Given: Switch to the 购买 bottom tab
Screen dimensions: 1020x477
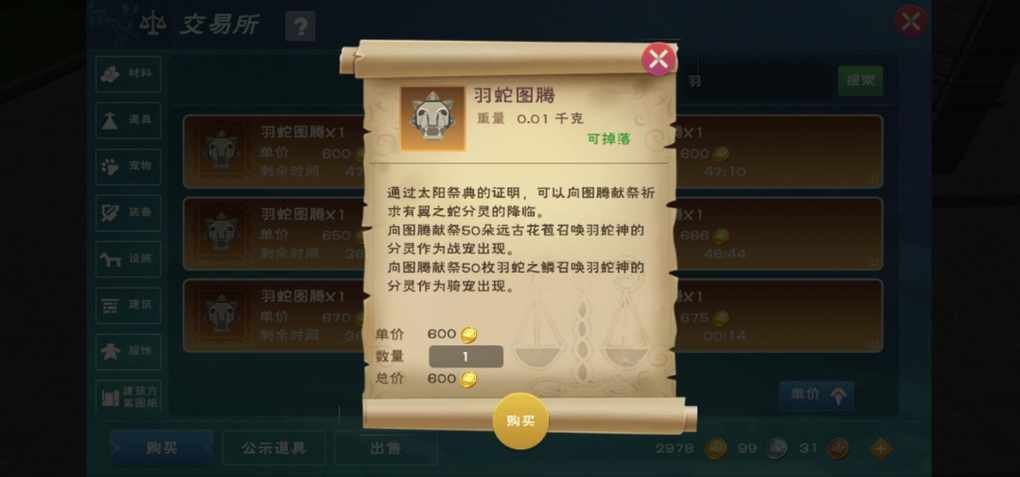Looking at the screenshot, I should pos(162,448).
